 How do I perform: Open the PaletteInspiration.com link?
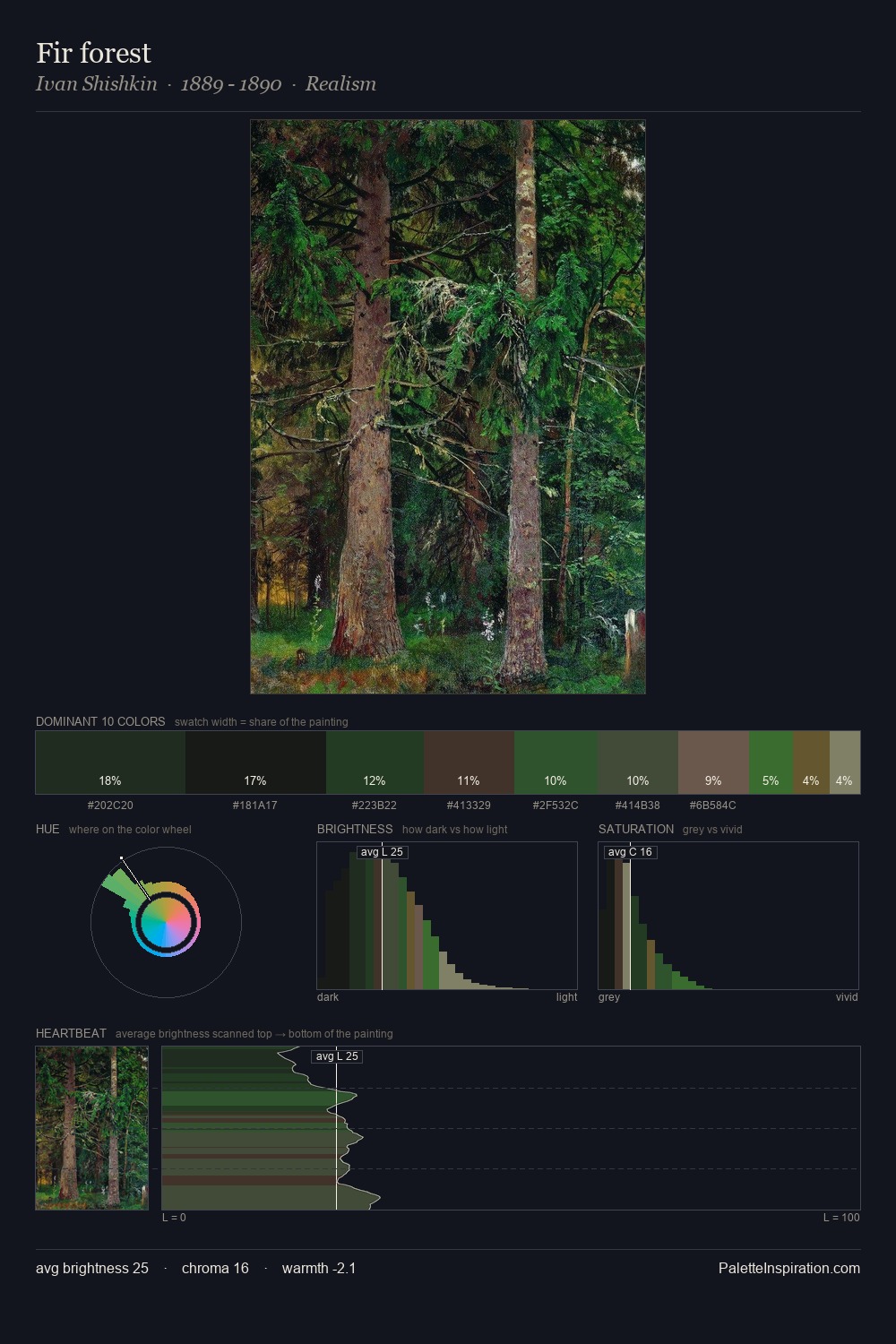789,1268
